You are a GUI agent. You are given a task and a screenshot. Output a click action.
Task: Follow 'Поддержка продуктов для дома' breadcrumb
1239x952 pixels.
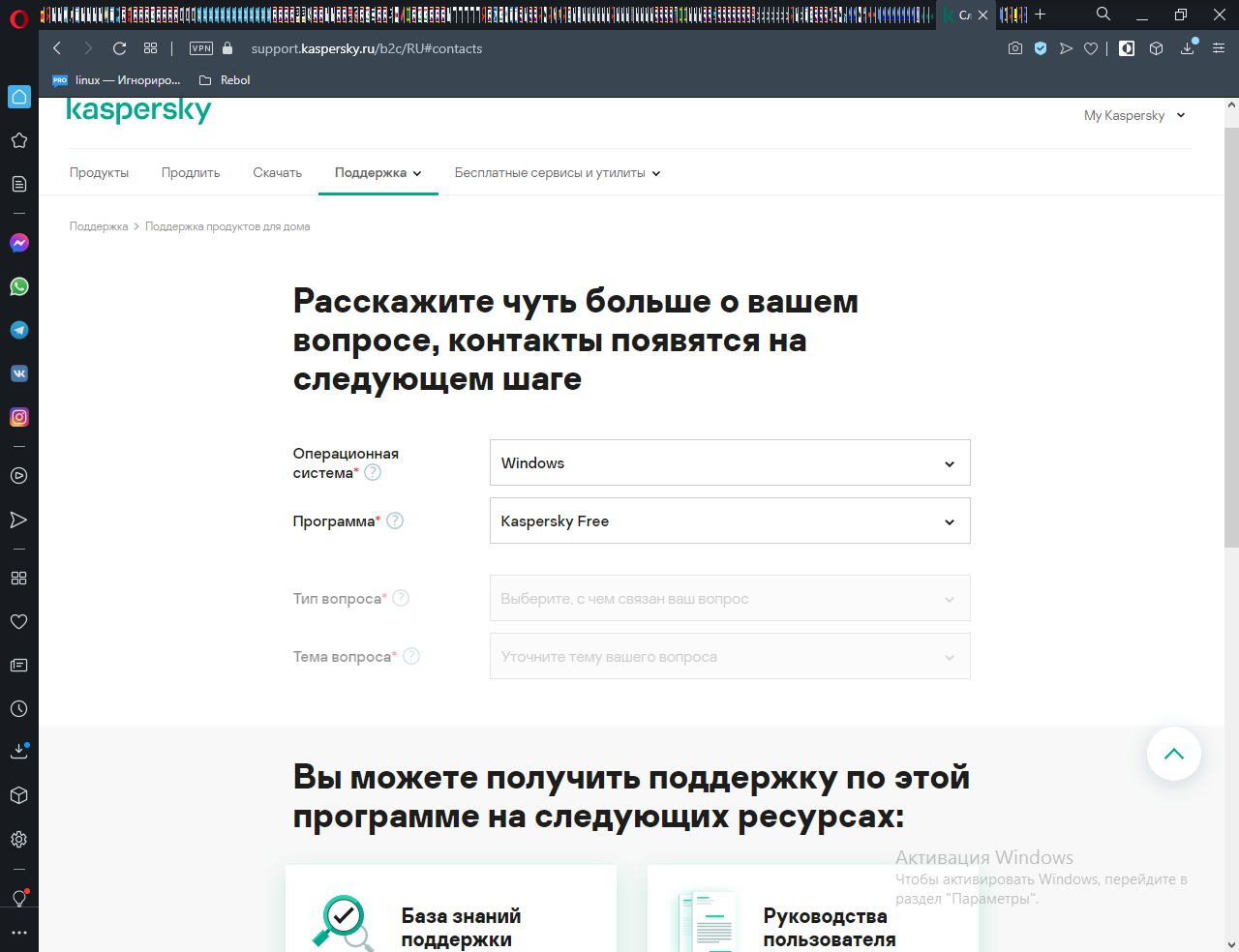[x=227, y=226]
